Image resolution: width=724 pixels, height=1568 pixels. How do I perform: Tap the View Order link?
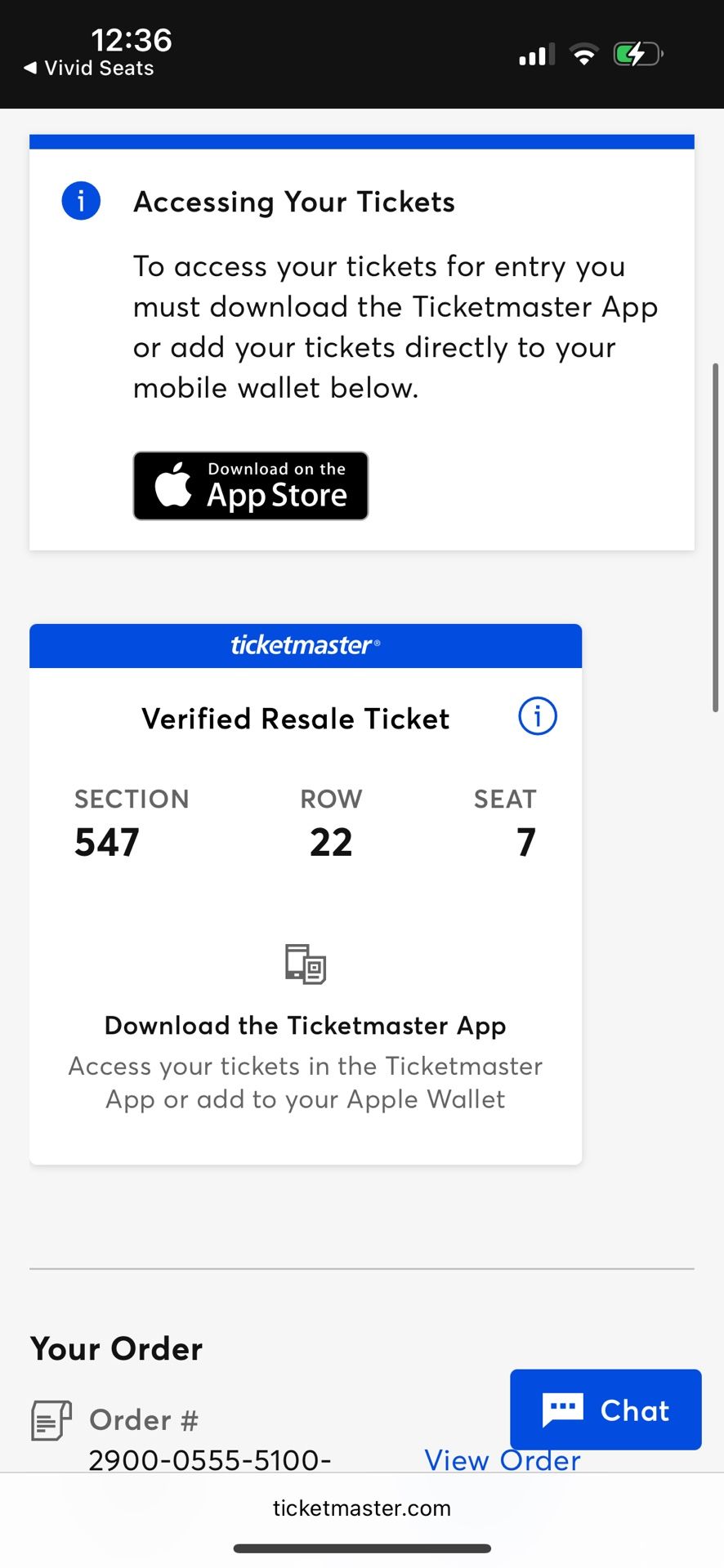(502, 1461)
